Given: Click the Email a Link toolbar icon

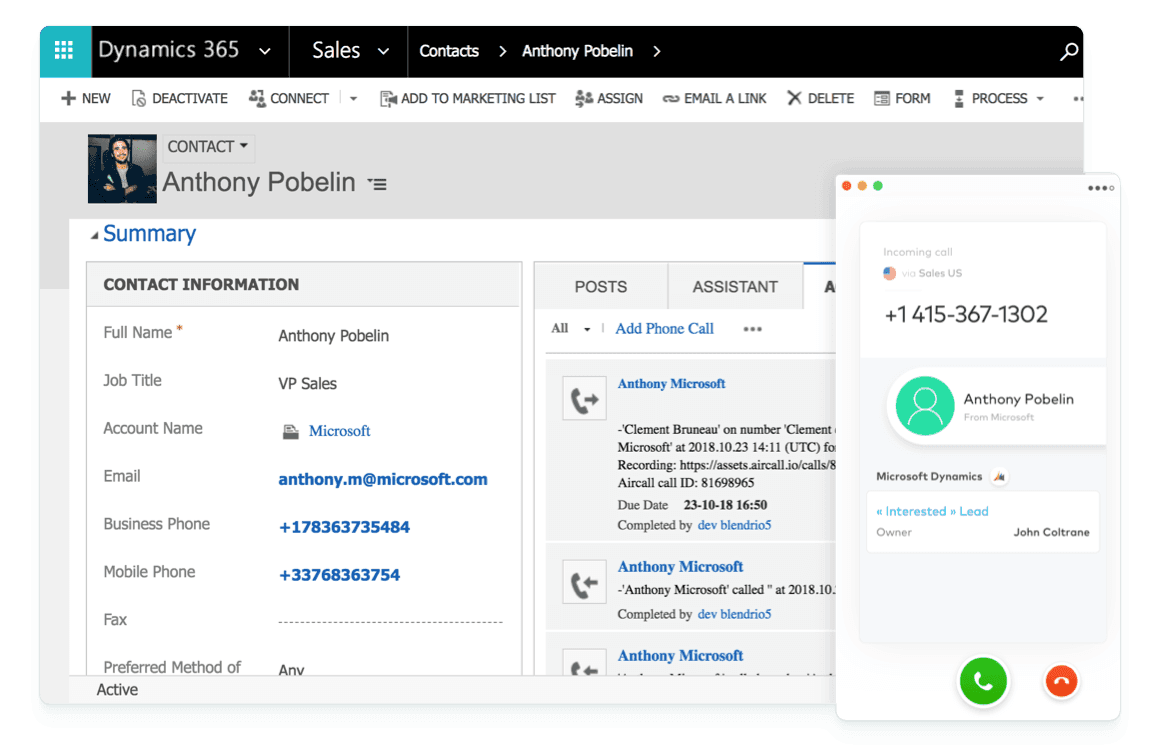Looking at the screenshot, I should point(671,98).
